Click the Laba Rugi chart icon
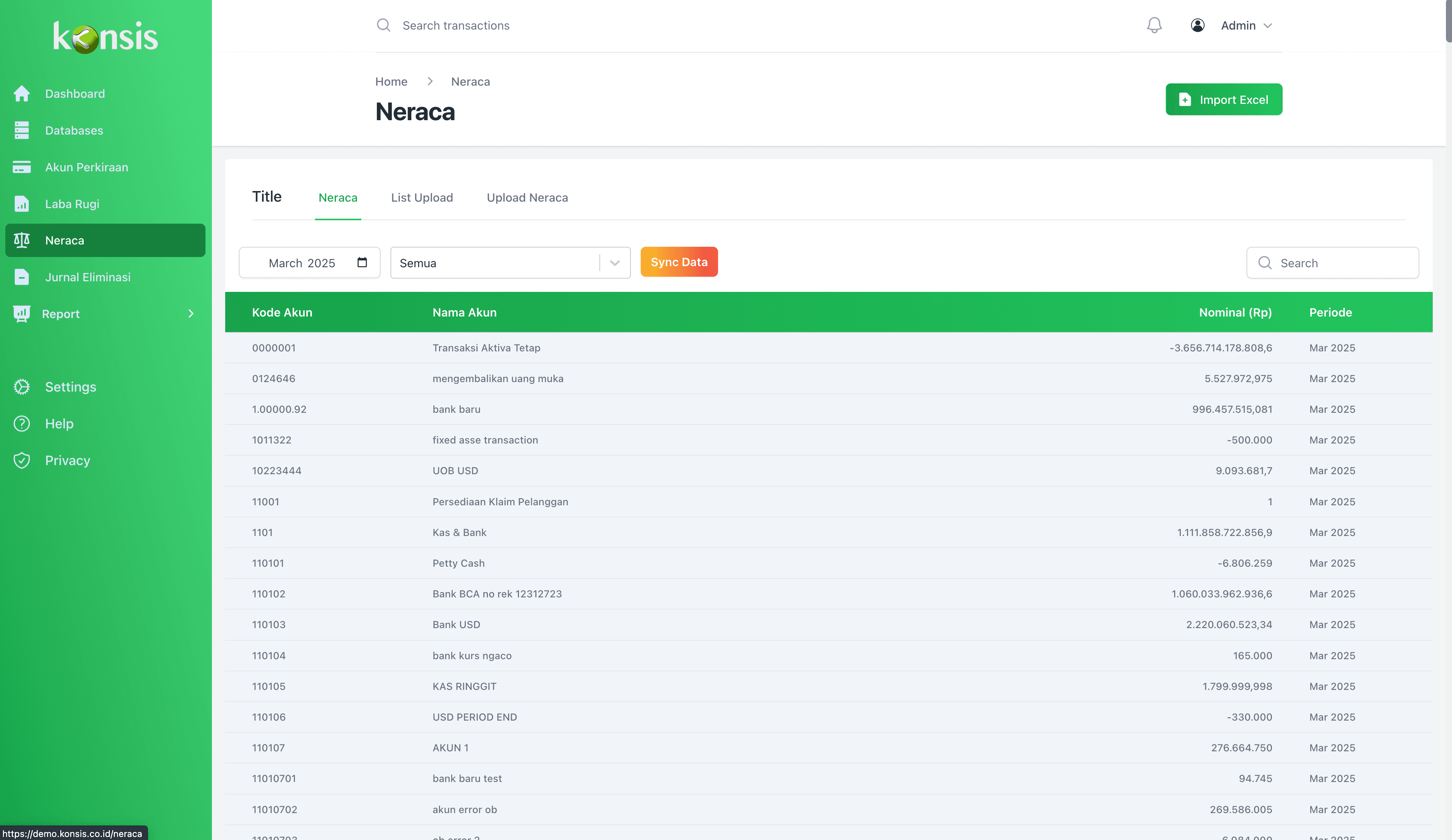This screenshot has height=840, width=1452. tap(22, 204)
